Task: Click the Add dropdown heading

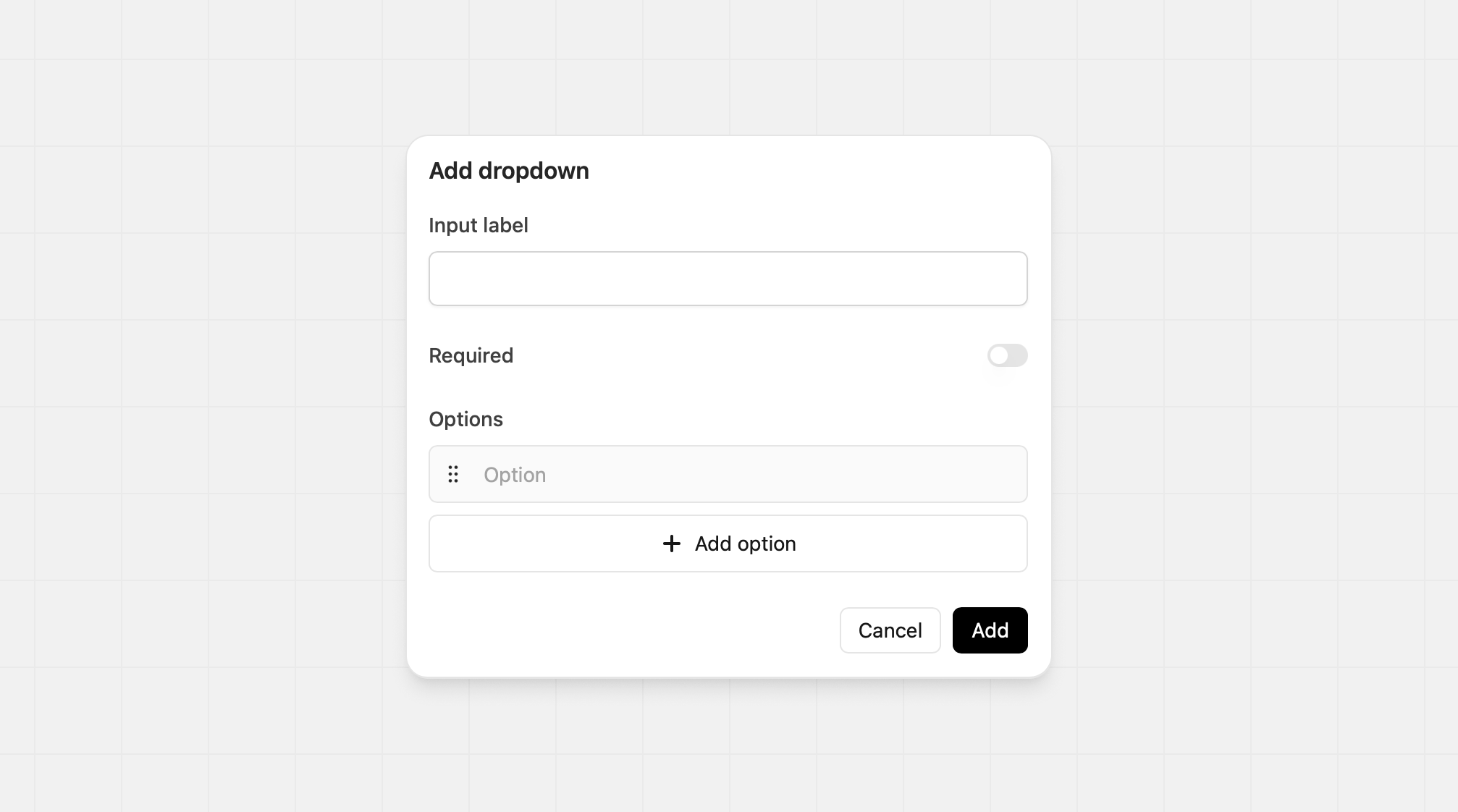Action: 509,171
